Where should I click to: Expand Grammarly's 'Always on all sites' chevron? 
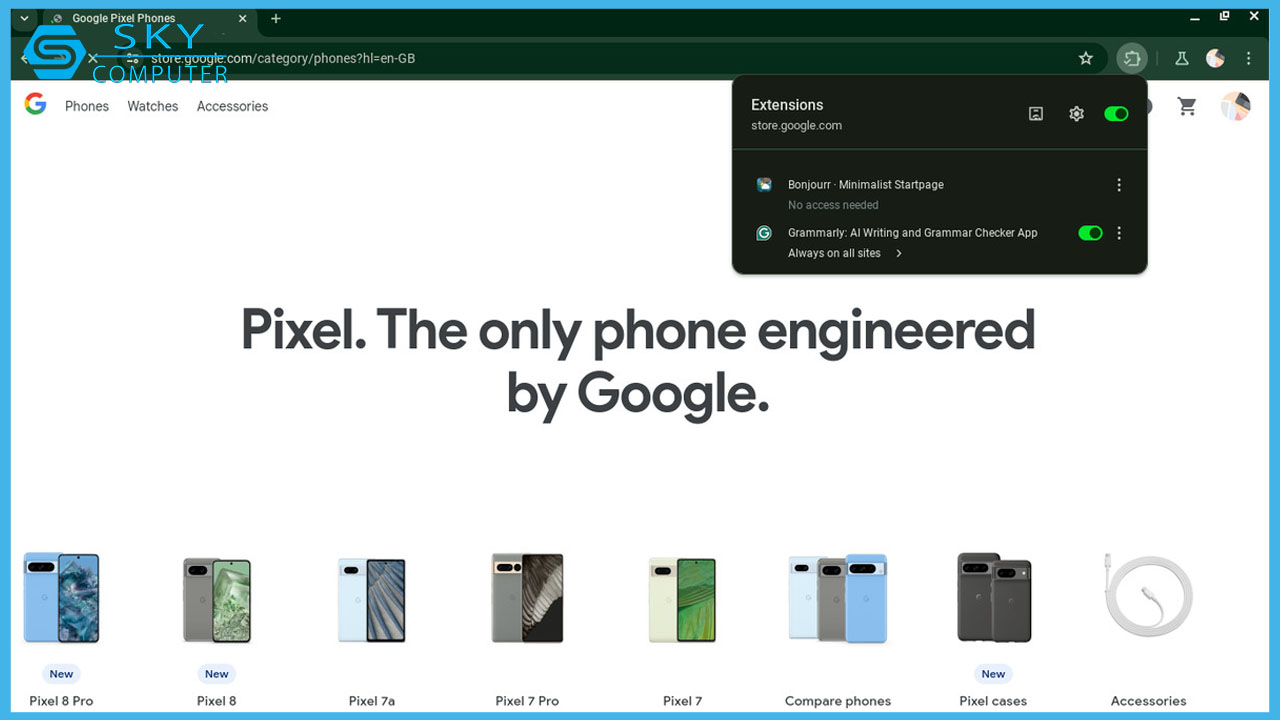point(898,253)
